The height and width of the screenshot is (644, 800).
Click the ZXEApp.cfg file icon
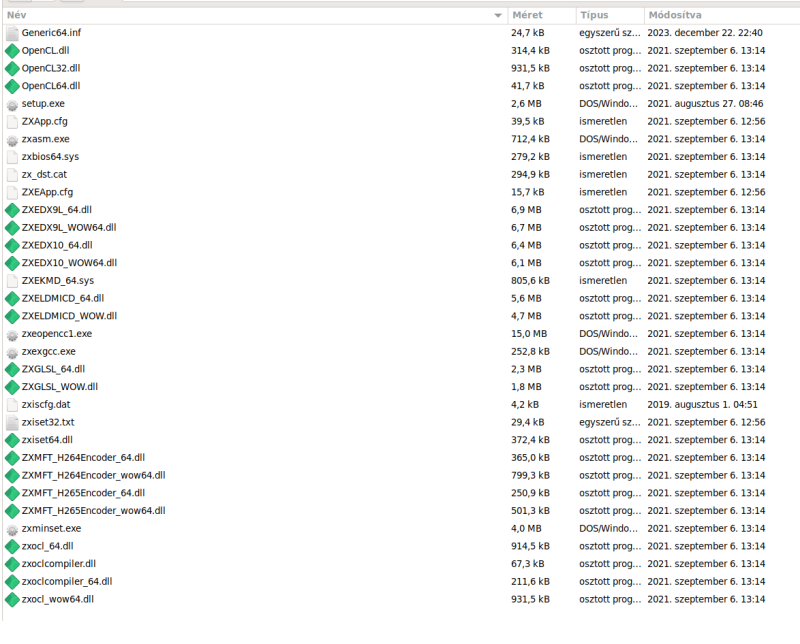click(x=12, y=192)
